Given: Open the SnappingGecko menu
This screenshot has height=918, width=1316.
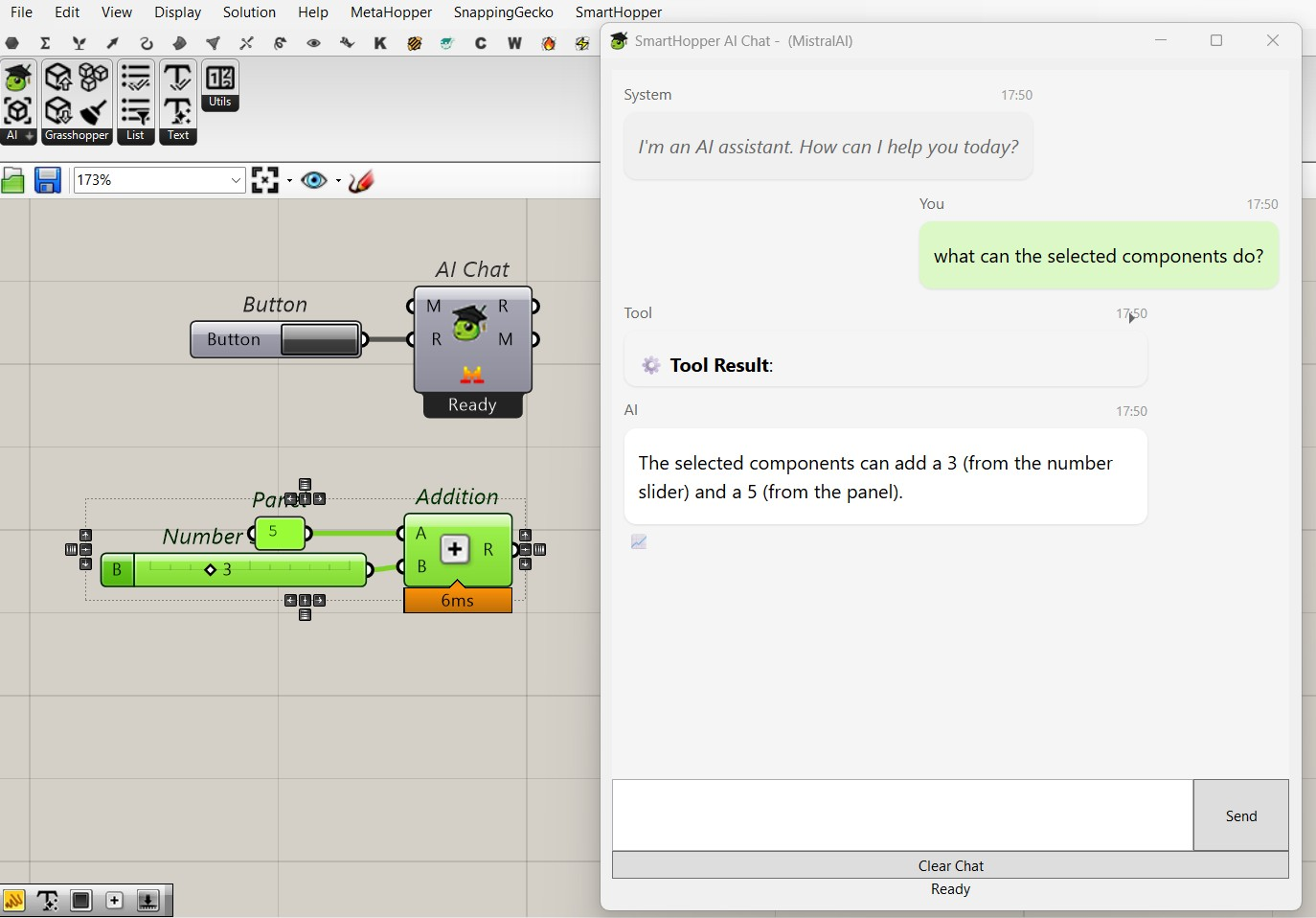Looking at the screenshot, I should coord(504,12).
